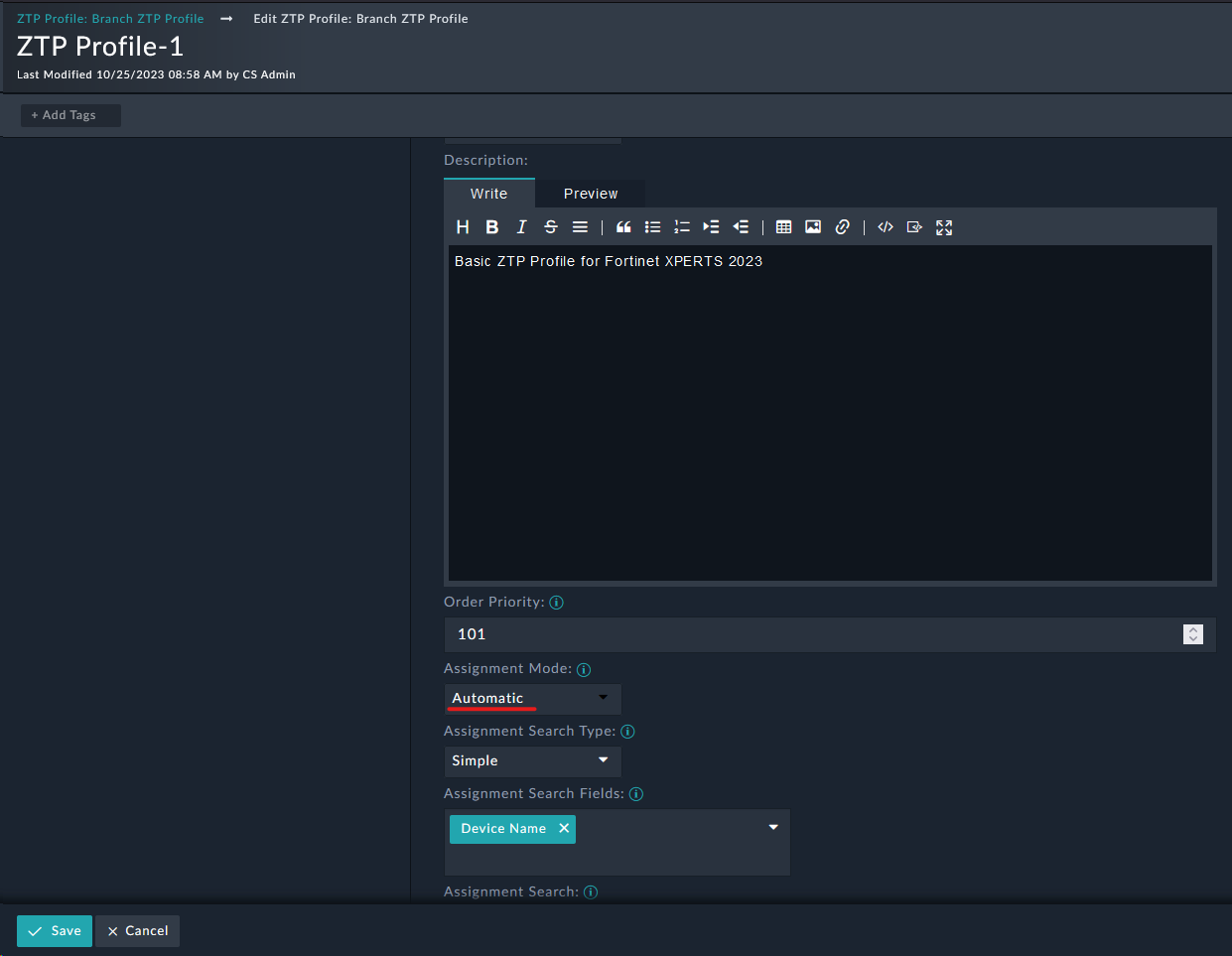
Task: Insert unordered bullet list
Action: [652, 227]
